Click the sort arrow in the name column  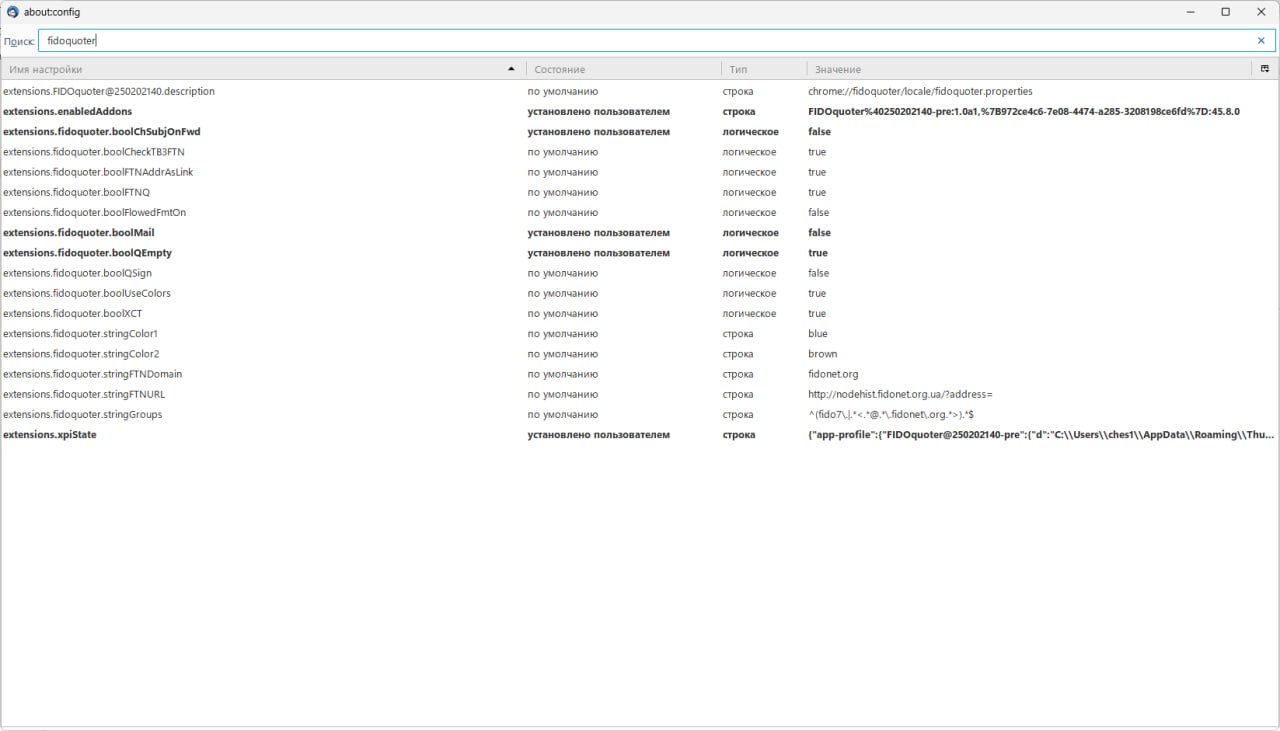(512, 69)
